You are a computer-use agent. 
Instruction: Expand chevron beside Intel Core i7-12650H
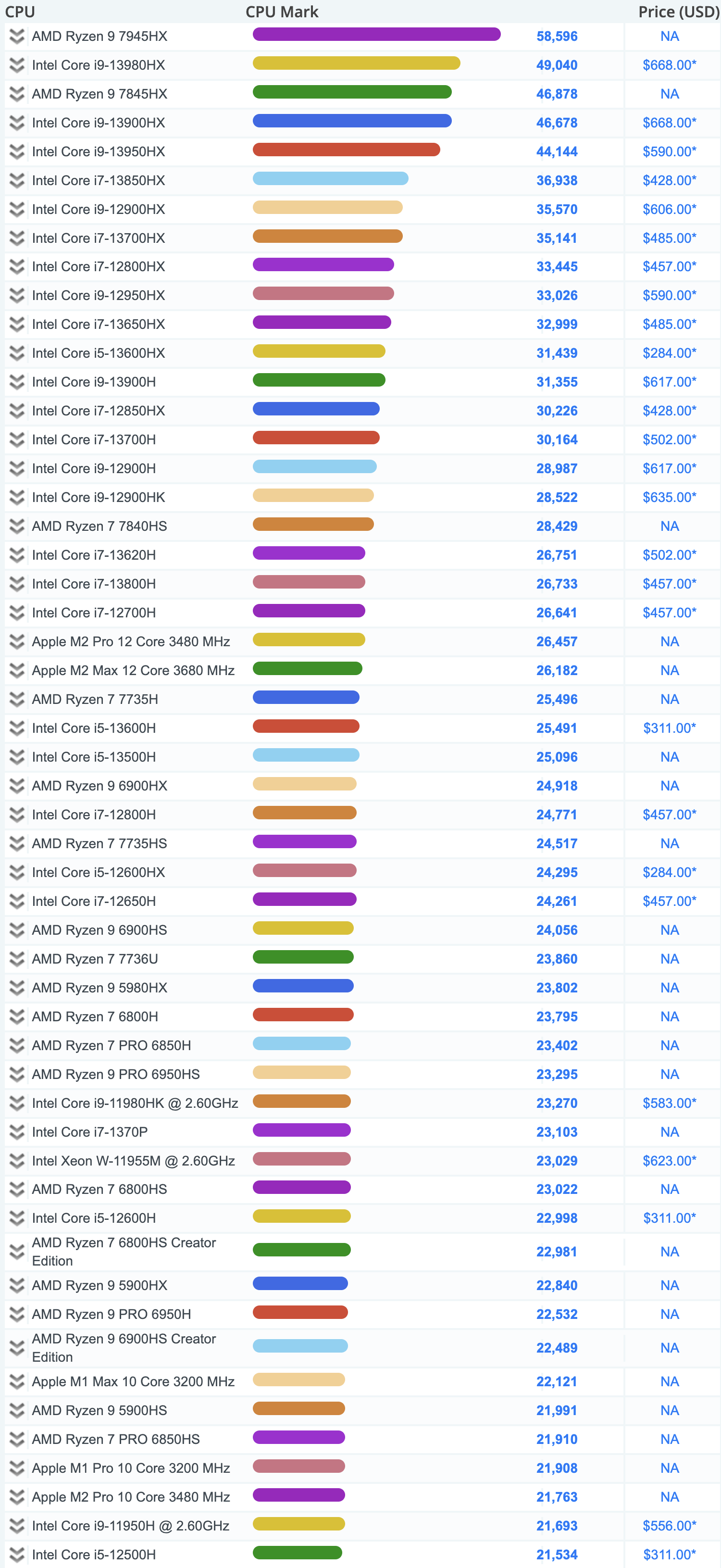[x=17, y=902]
